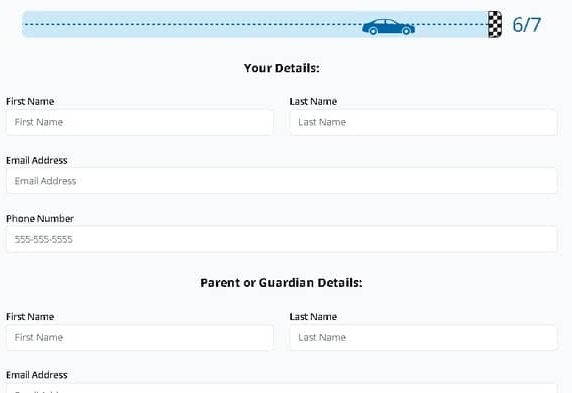
Task: Select your Email Address input field
Action: pyautogui.click(x=282, y=181)
